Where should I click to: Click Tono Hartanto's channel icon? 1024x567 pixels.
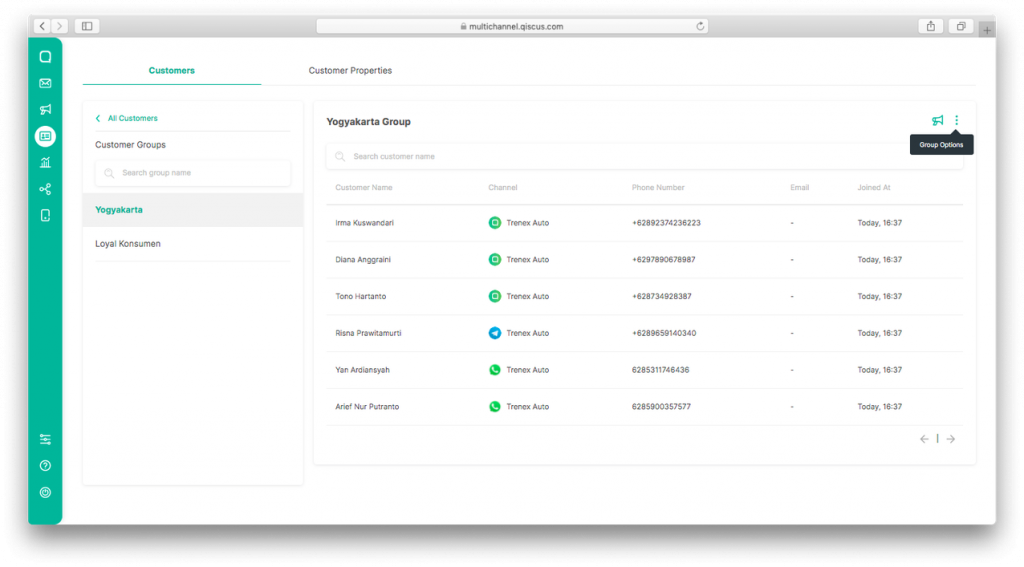point(495,297)
